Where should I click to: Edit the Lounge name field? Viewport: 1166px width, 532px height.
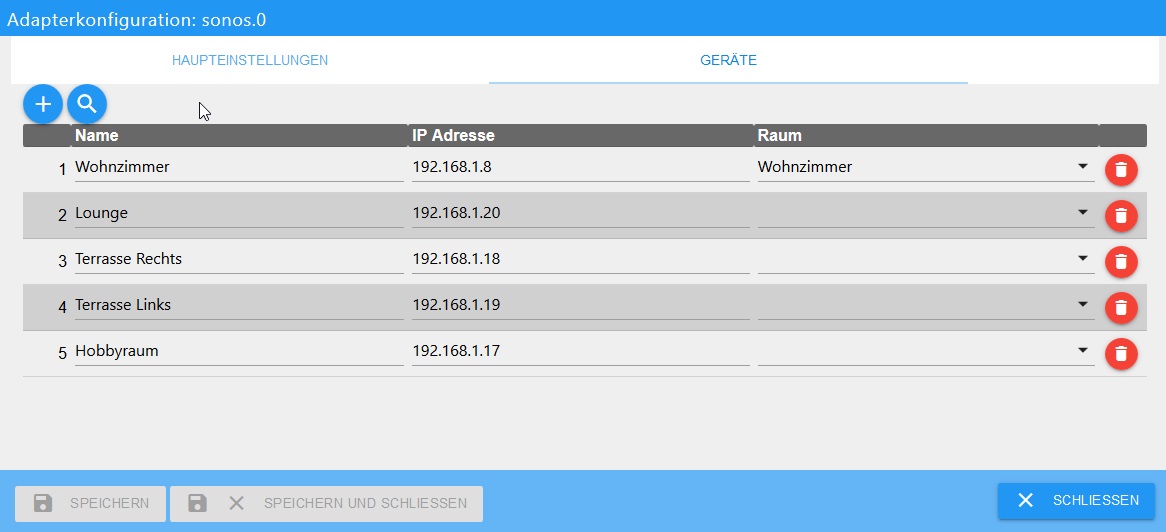coord(239,214)
